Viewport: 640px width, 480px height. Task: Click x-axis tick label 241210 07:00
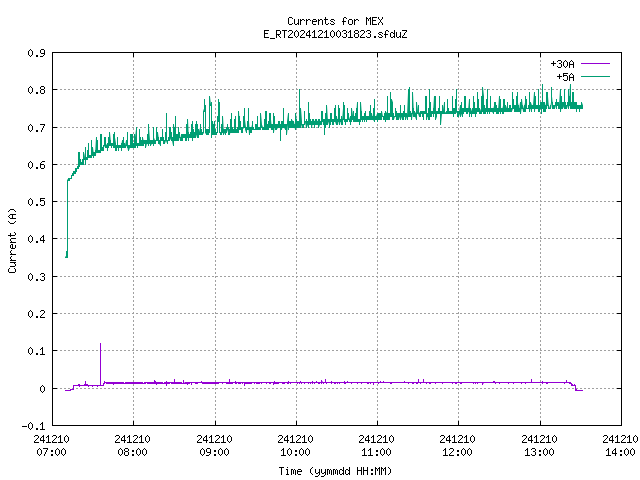pyautogui.click(x=51, y=446)
